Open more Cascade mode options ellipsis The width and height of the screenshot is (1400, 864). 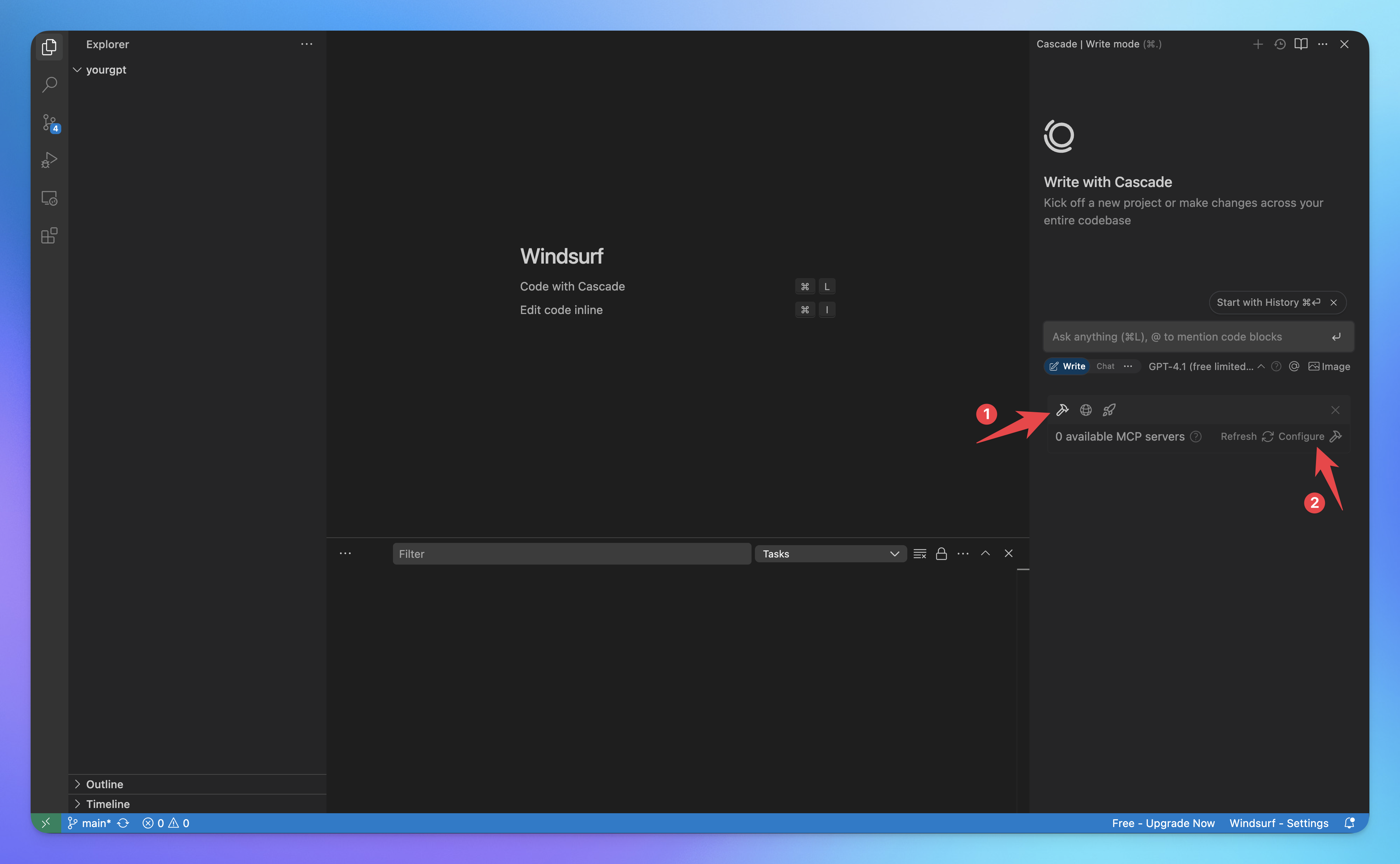(1128, 366)
